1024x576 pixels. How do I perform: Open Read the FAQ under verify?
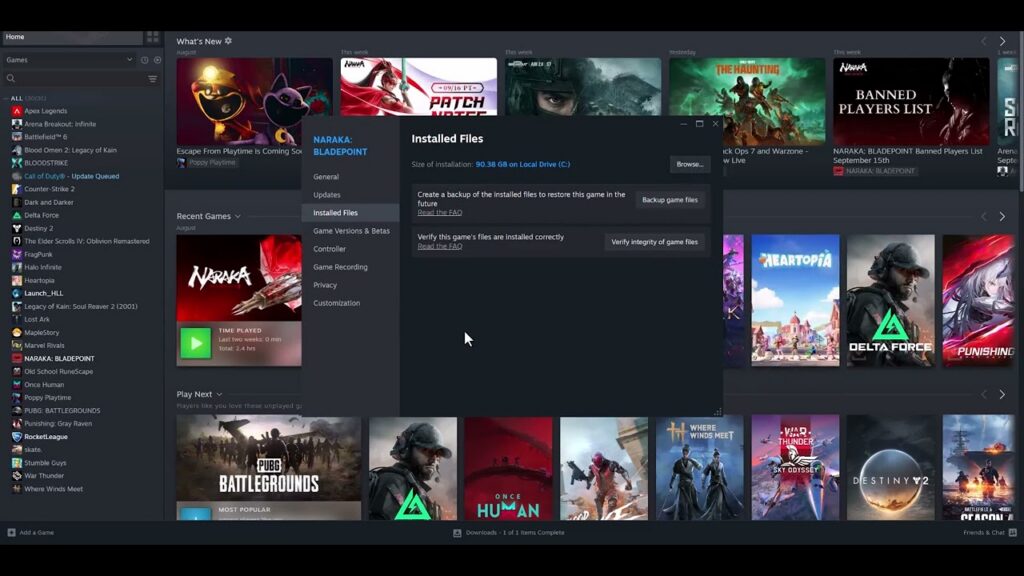[x=440, y=246]
